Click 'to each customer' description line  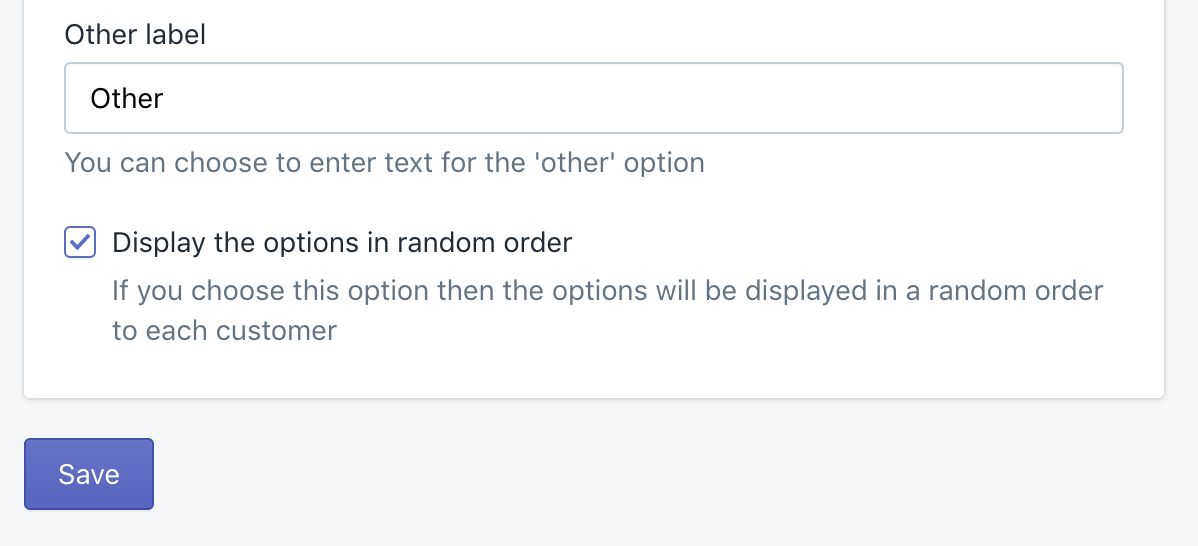[224, 331]
